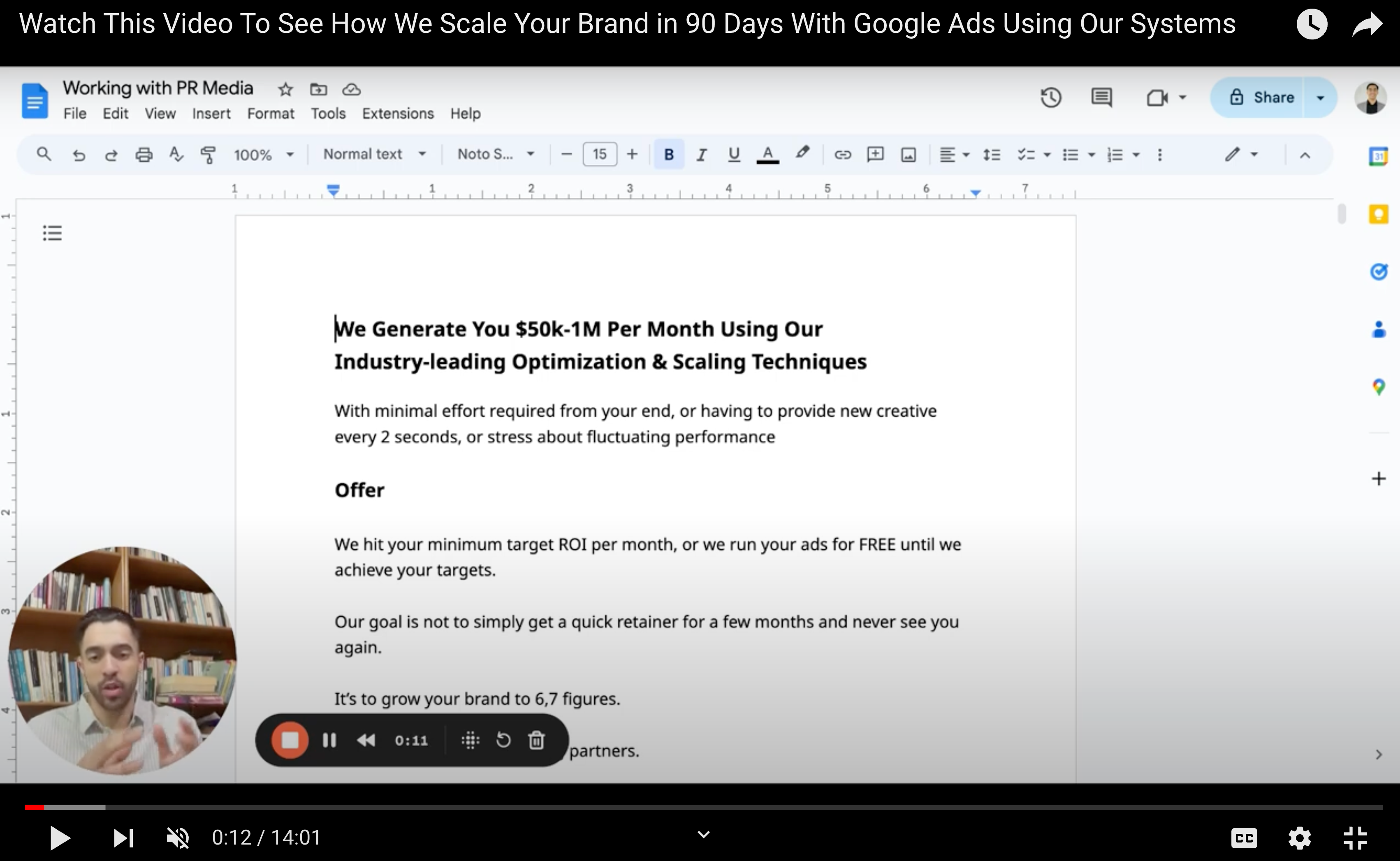The image size is (1400, 861).
Task: View the cloud save status icon
Action: coord(351,89)
